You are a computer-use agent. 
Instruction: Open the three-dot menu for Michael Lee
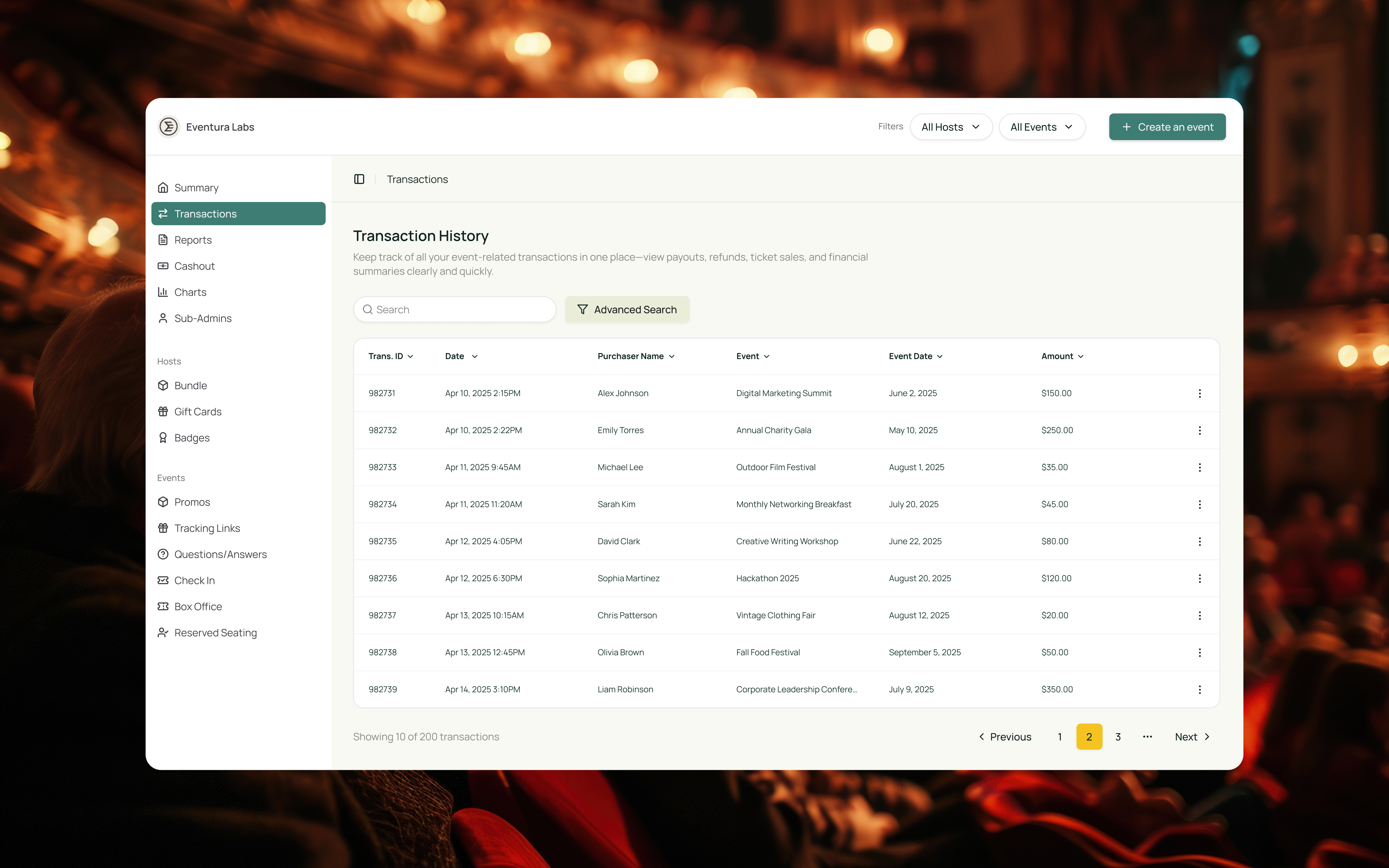(1200, 467)
